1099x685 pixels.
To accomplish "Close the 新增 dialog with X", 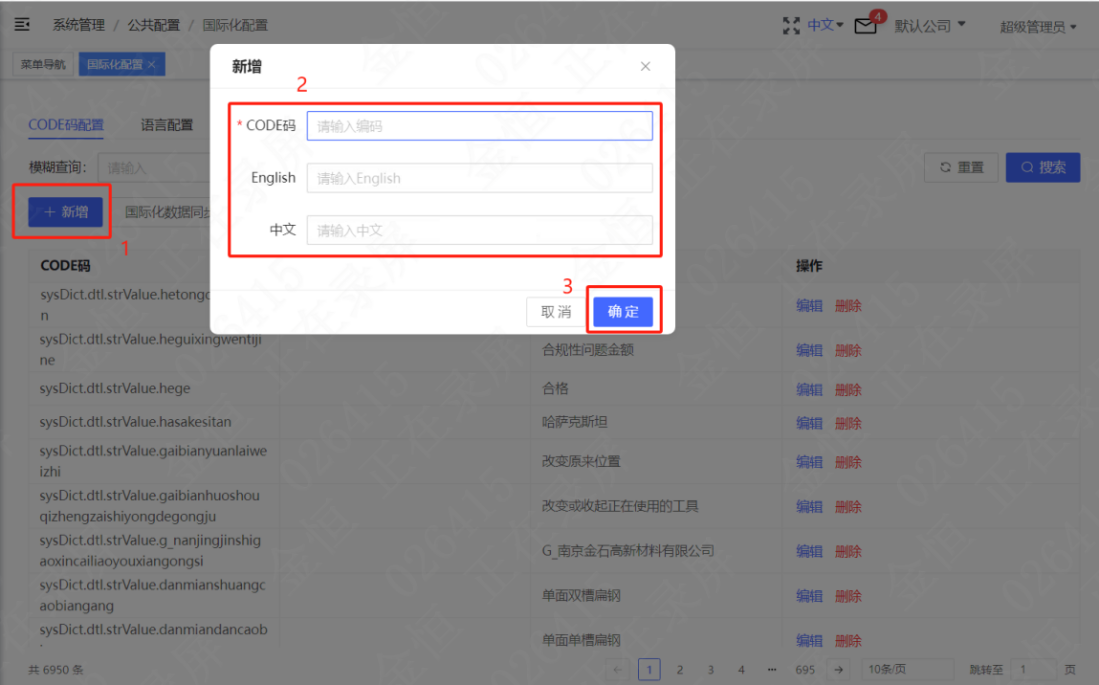I will tap(645, 66).
